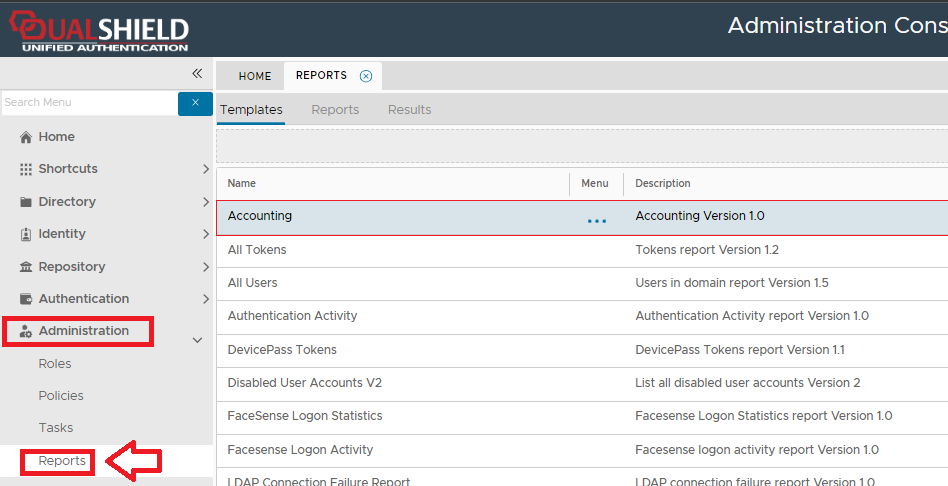The width and height of the screenshot is (948, 486).
Task: Click the Directory folder icon
Action: pyautogui.click(x=26, y=202)
